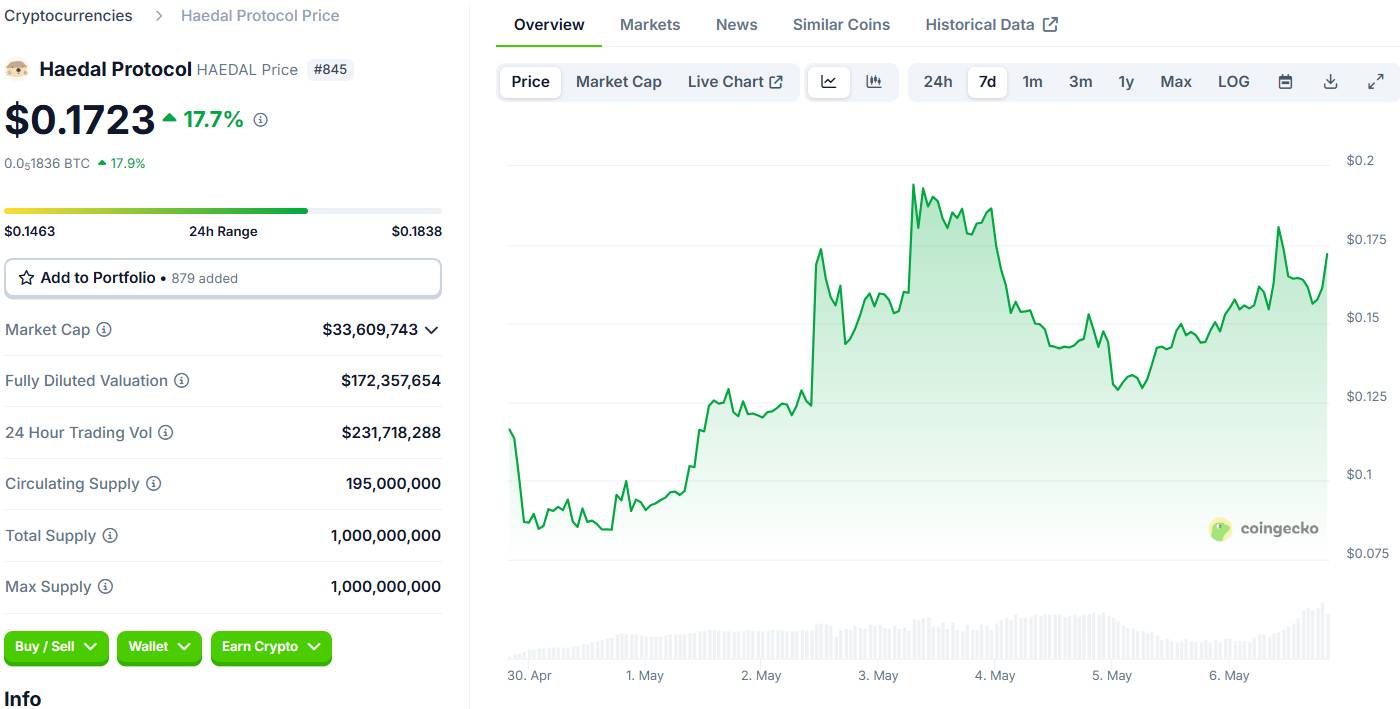1400x709 pixels.
Task: Click the Haedal Protocol coin logo
Action: [x=17, y=69]
